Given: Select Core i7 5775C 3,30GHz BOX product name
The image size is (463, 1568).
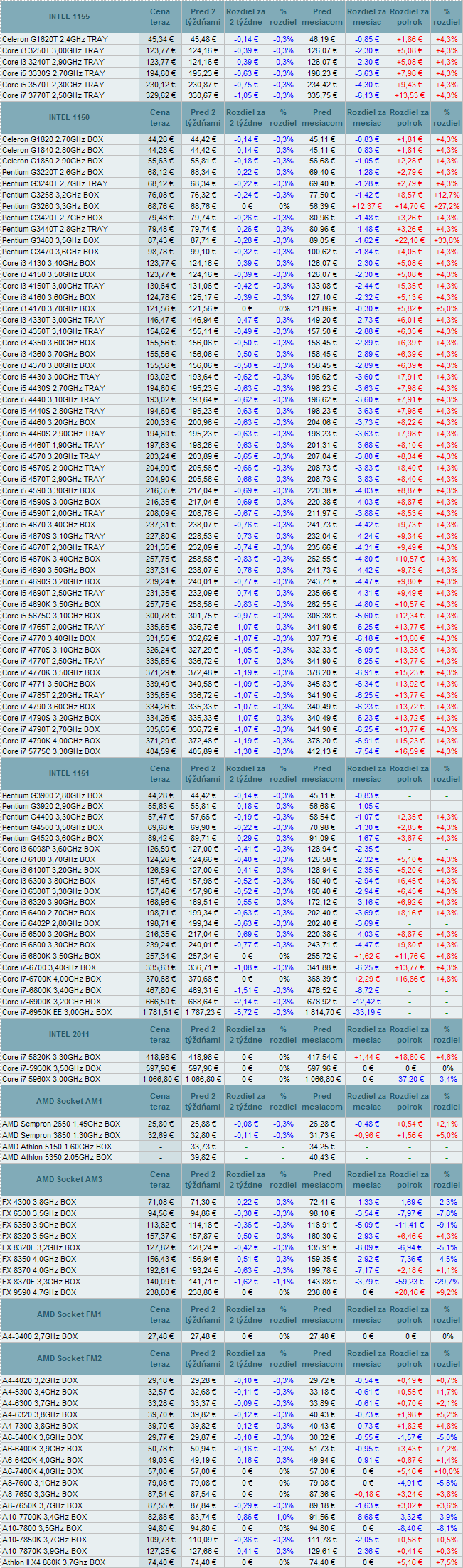Looking at the screenshot, I should (x=51, y=752).
